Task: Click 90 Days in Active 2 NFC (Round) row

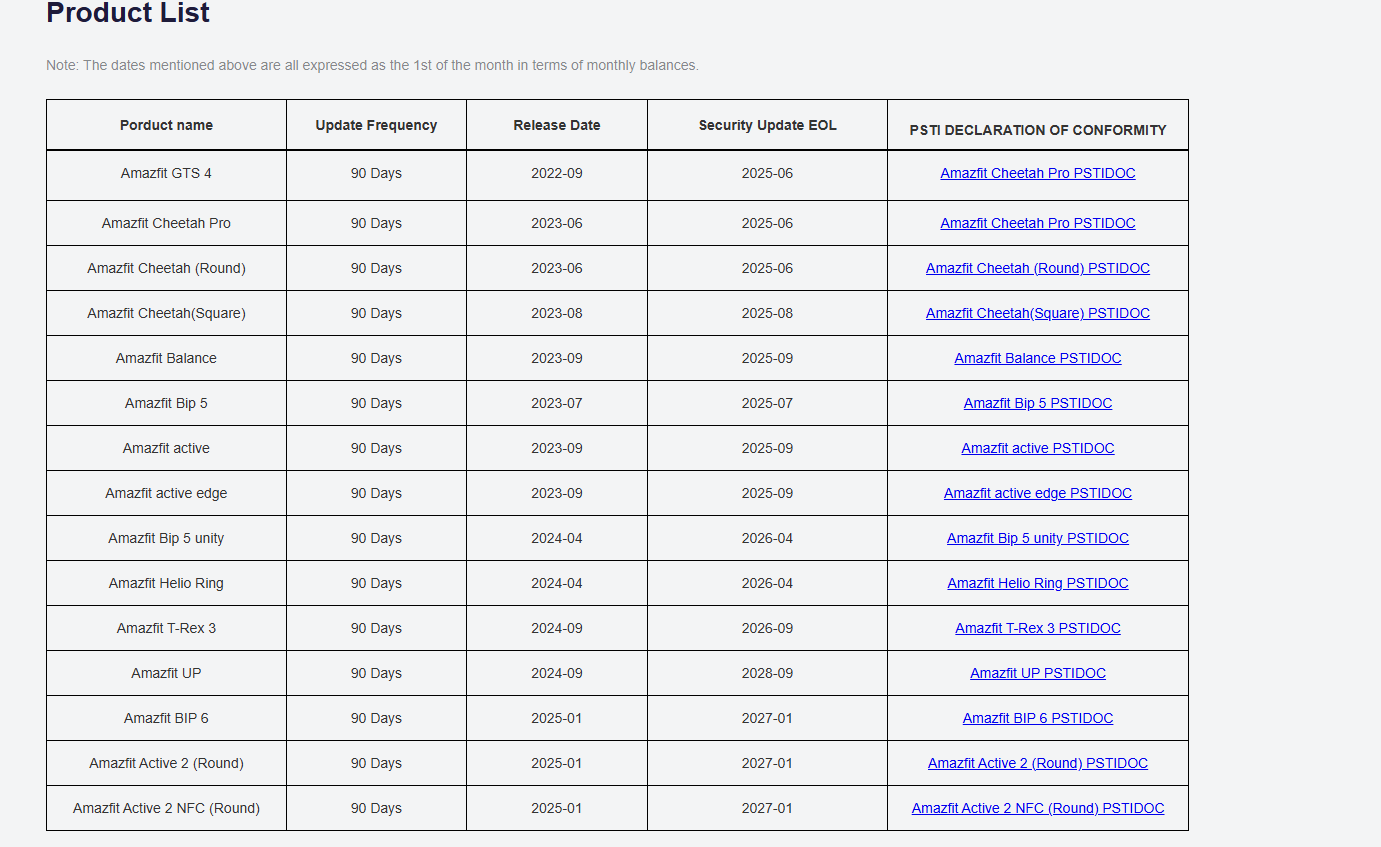Action: pos(376,808)
